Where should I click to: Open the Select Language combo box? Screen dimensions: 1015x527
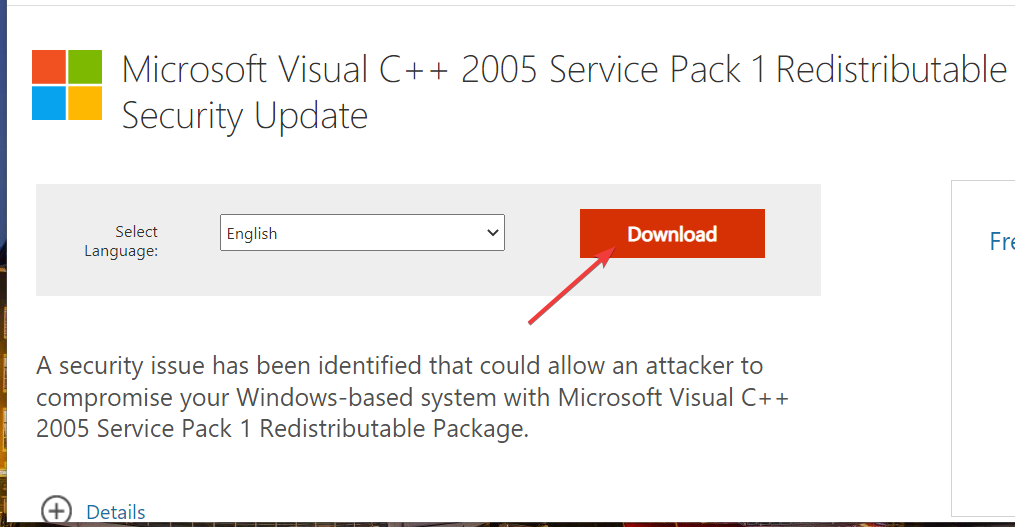(362, 233)
